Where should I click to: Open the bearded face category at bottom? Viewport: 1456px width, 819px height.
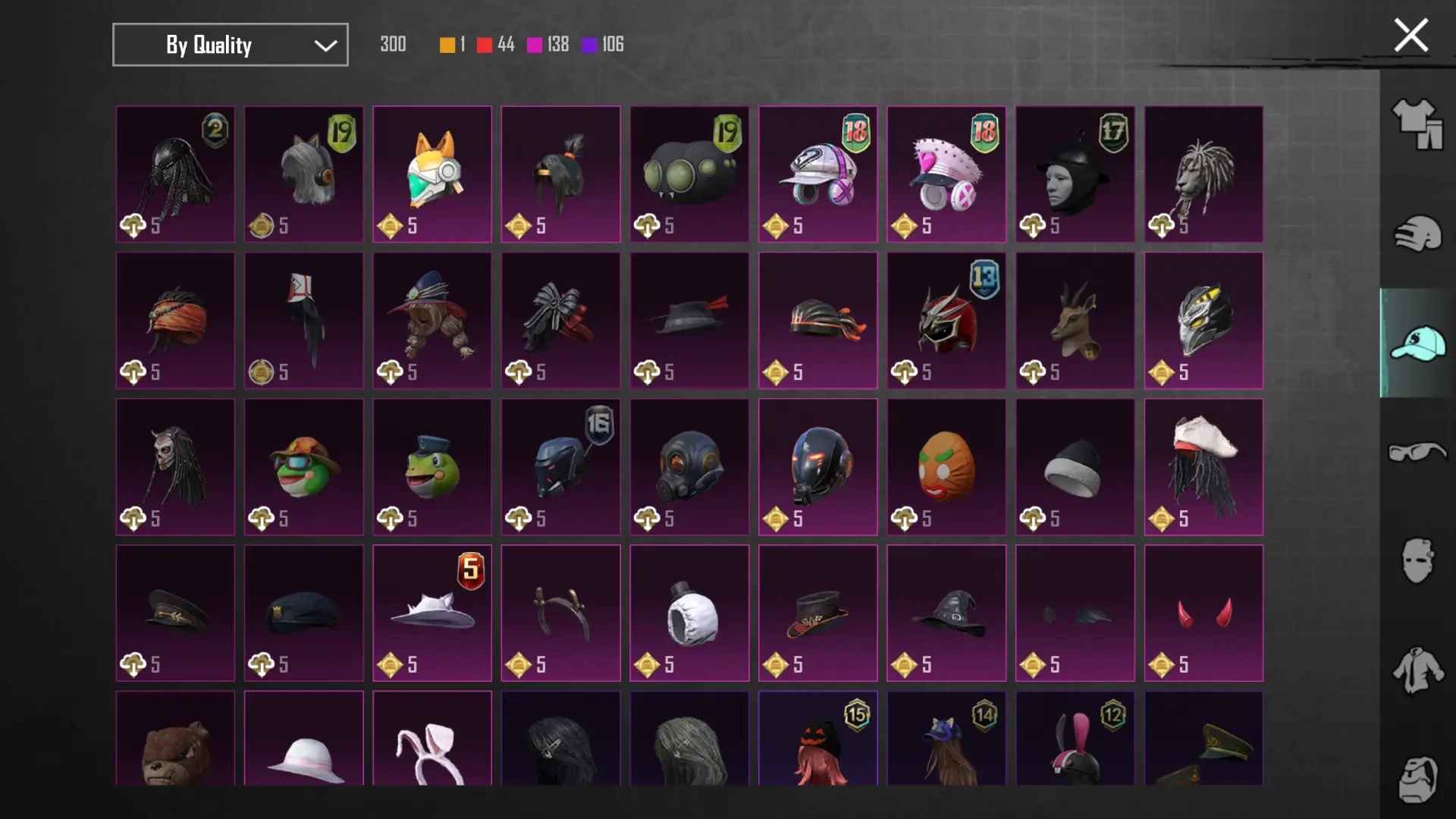pyautogui.click(x=1417, y=779)
